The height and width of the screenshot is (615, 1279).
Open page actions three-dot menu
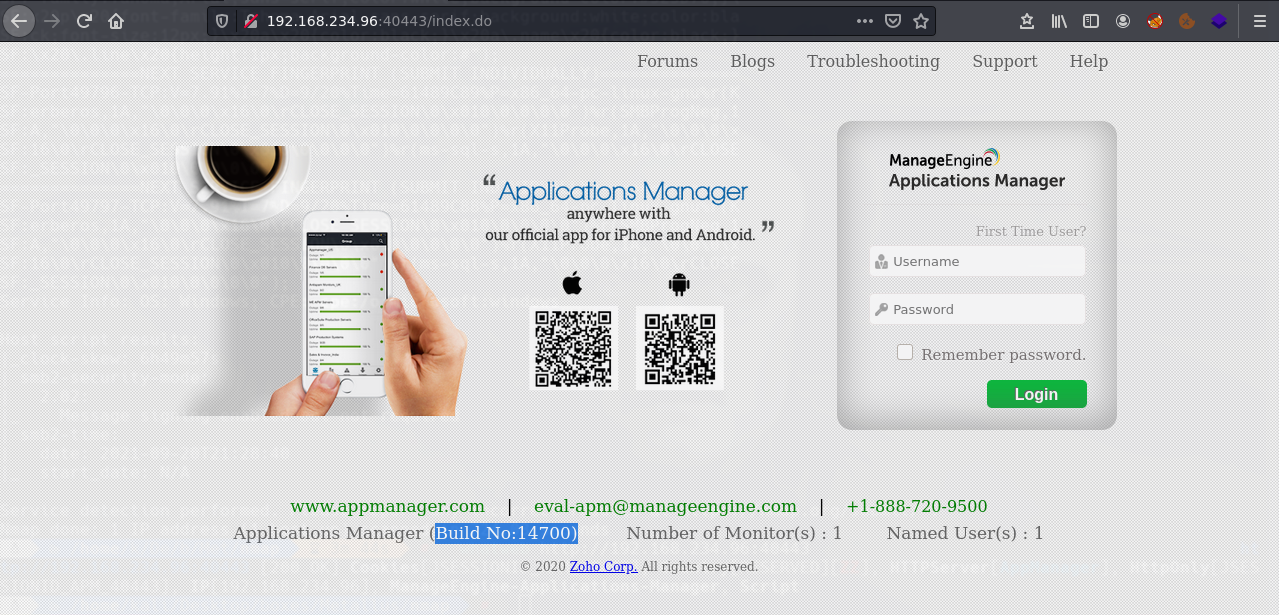point(865,21)
